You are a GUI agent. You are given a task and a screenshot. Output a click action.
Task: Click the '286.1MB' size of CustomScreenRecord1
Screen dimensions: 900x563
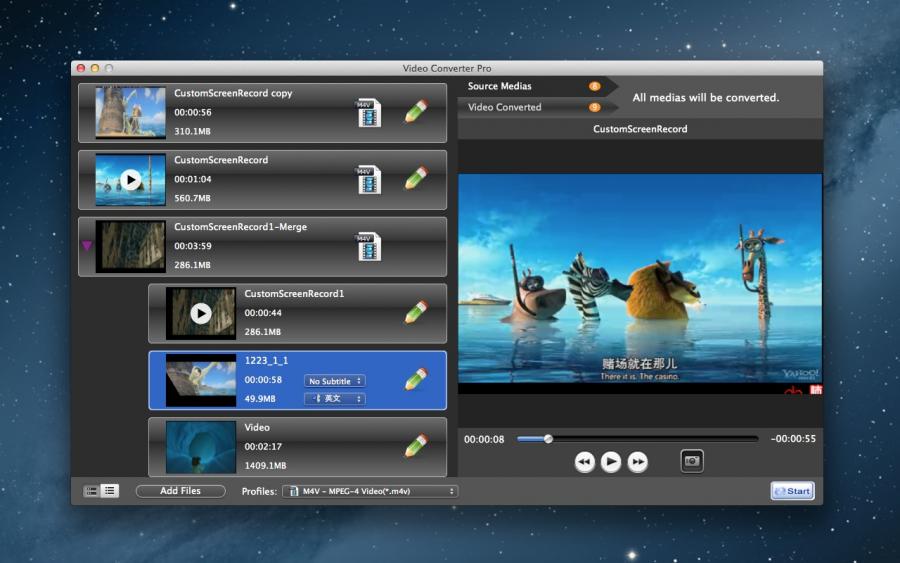pyautogui.click(x=263, y=332)
